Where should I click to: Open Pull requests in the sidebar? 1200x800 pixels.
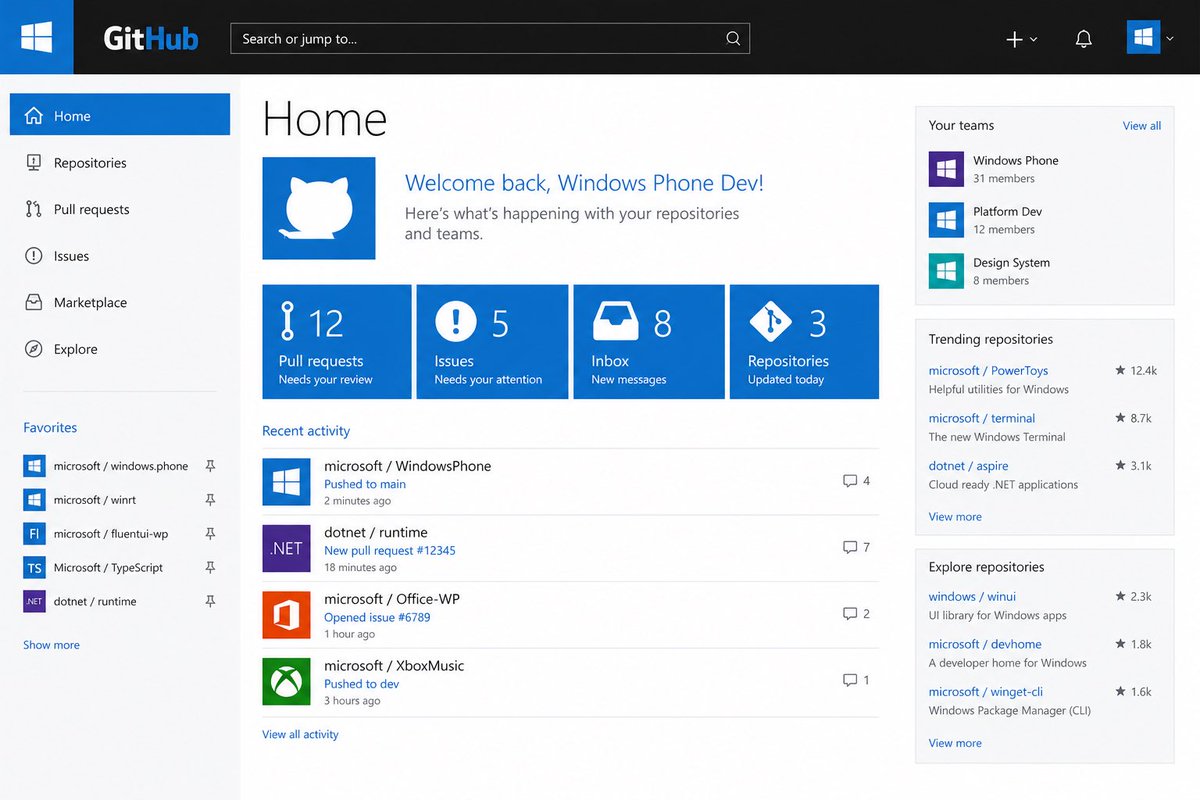[120, 209]
